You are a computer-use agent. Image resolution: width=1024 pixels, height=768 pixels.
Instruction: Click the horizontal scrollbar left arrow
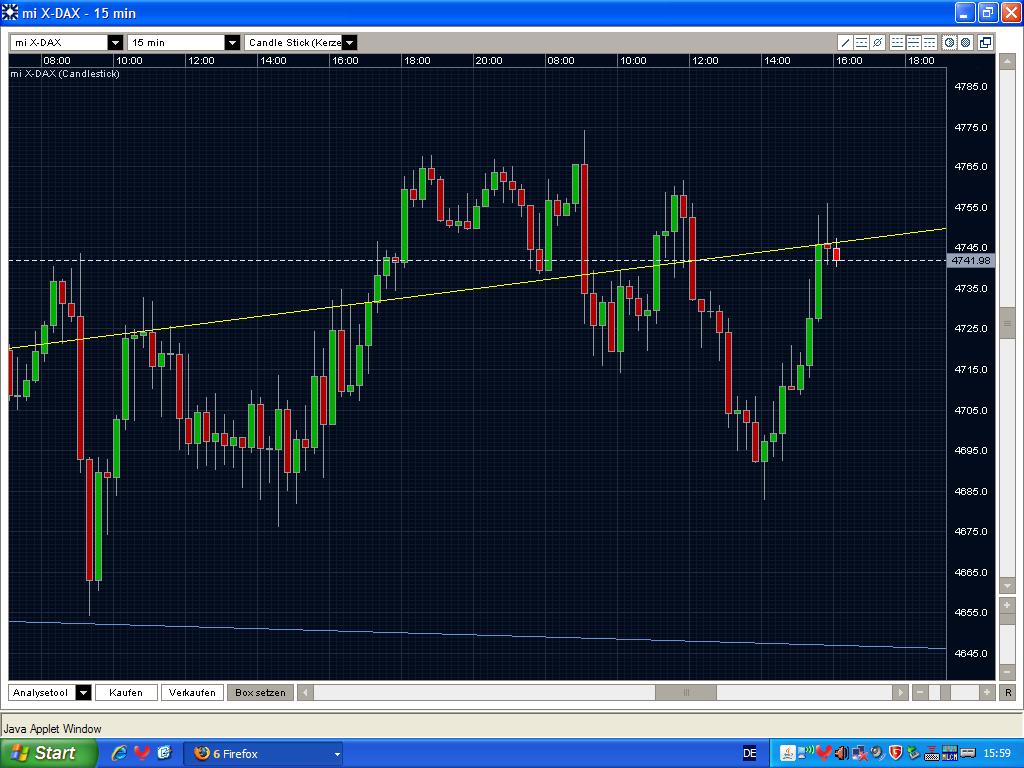tap(305, 692)
